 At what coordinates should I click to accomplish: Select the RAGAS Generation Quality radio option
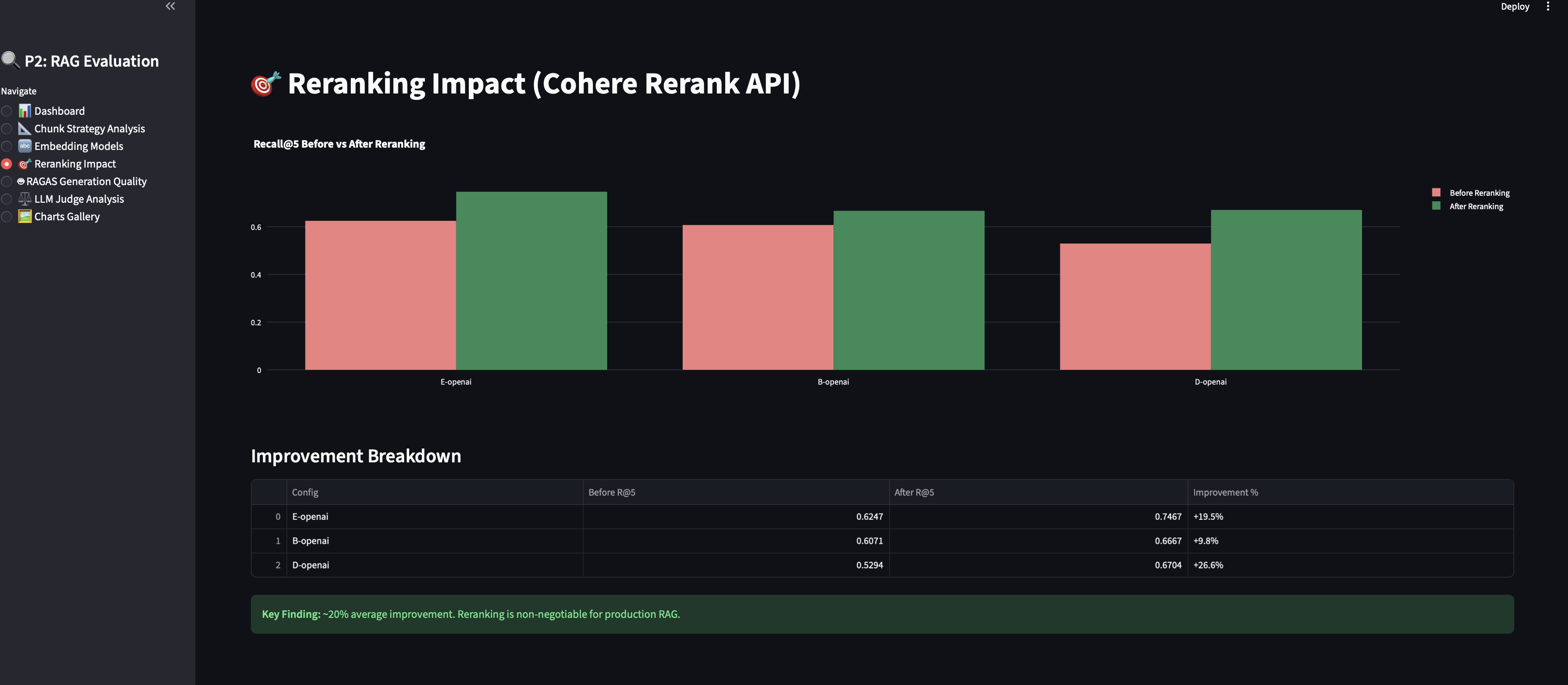click(6, 181)
